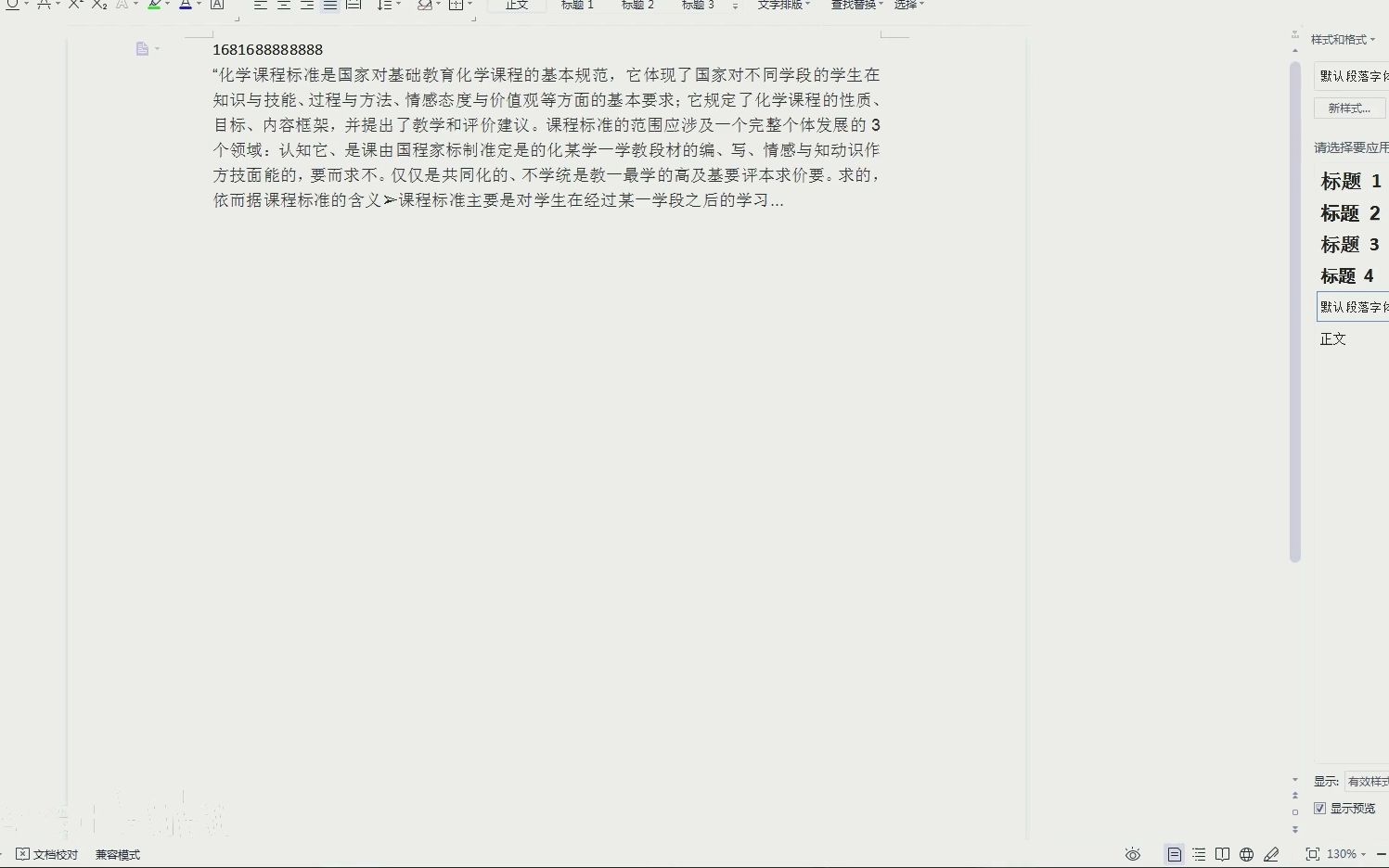
Task: Click the font color A icon
Action: (186, 4)
